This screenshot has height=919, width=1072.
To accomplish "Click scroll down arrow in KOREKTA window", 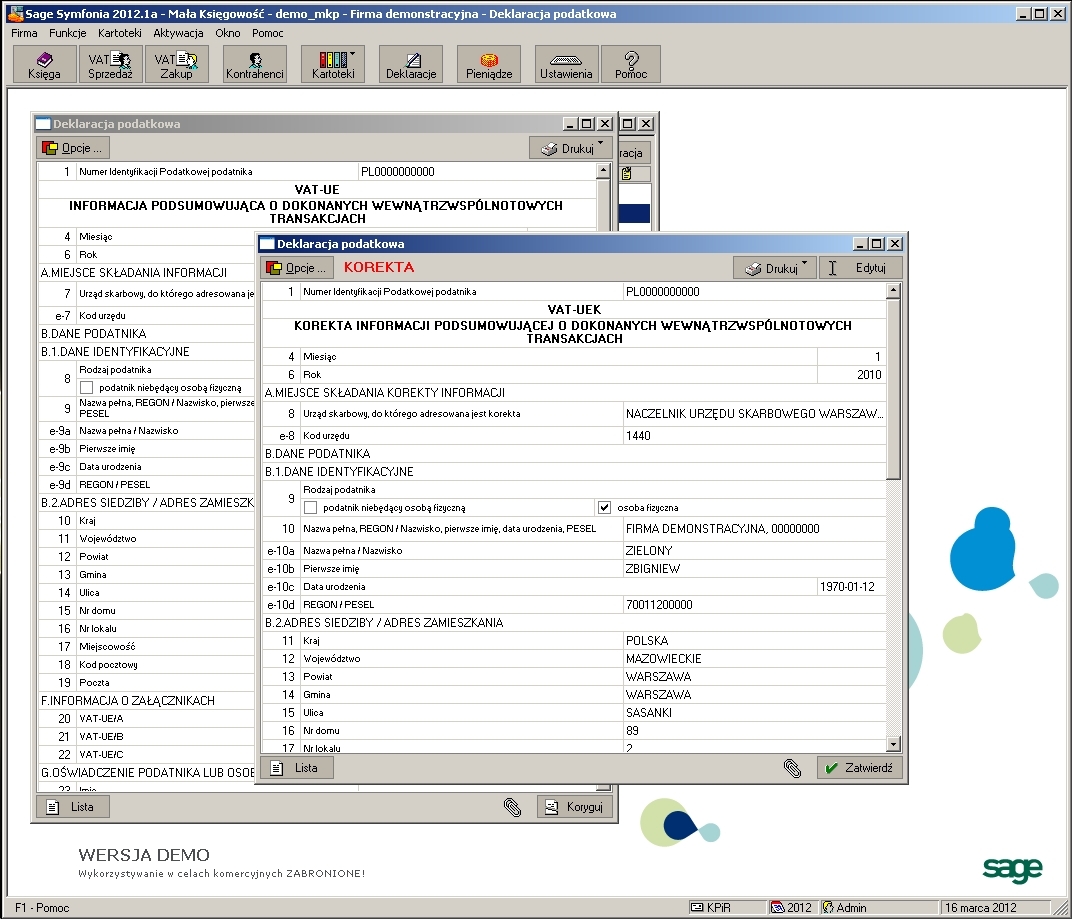I will click(893, 744).
